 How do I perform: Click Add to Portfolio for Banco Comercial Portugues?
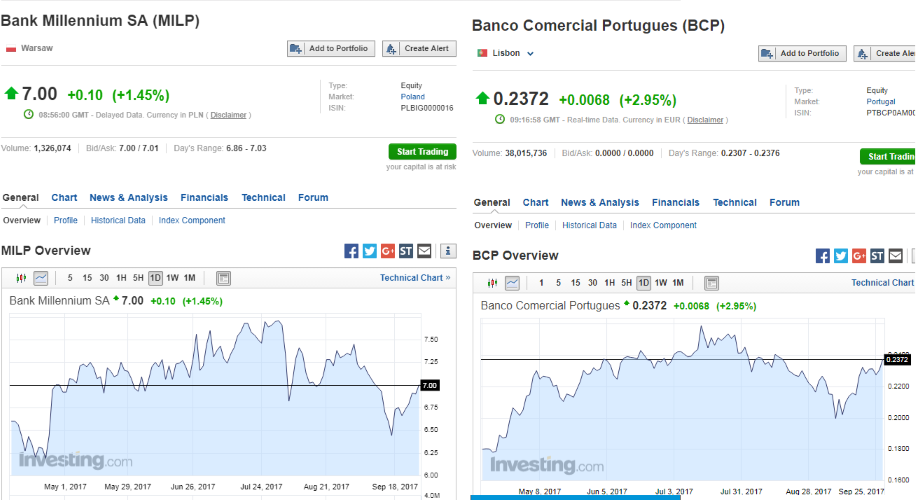(802, 54)
